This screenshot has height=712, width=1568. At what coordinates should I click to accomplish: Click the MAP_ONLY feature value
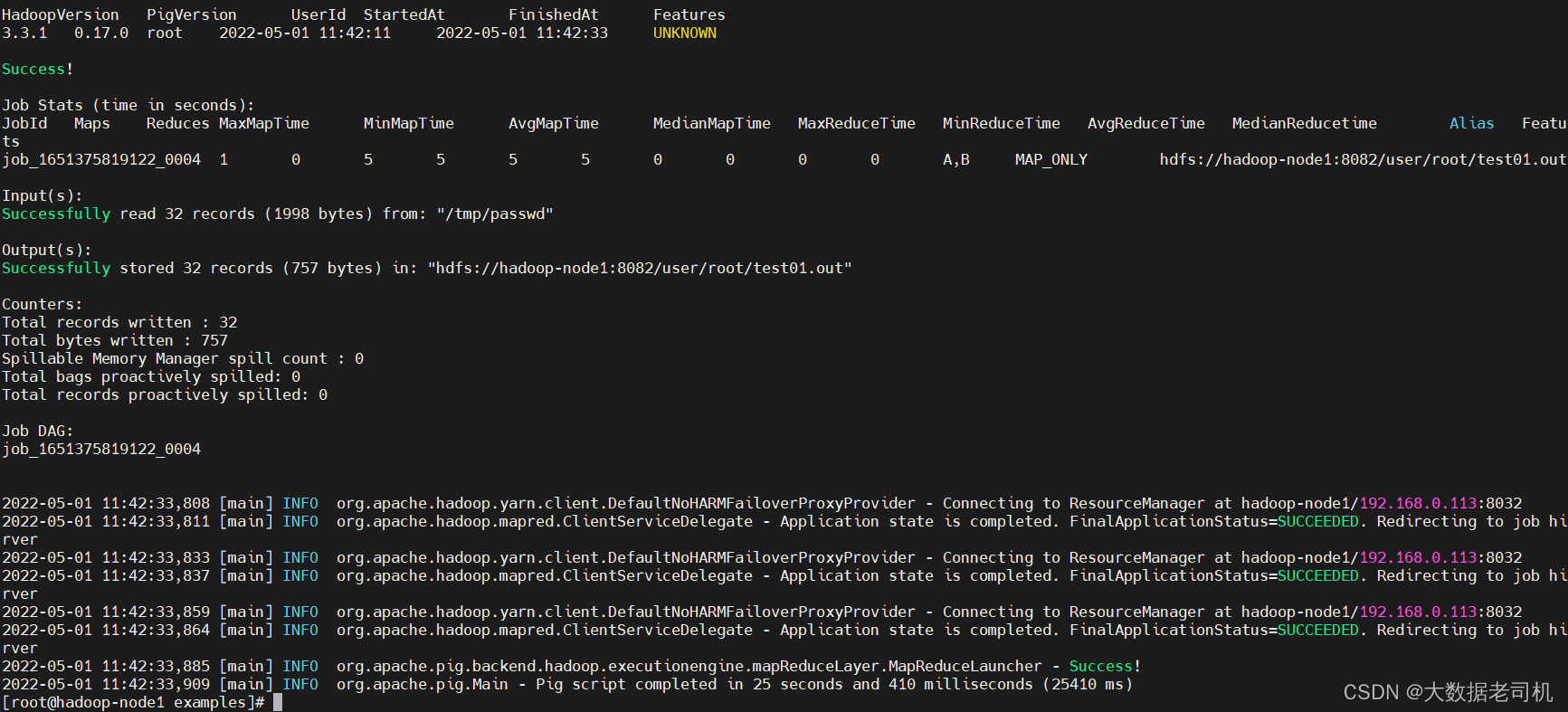1051,159
